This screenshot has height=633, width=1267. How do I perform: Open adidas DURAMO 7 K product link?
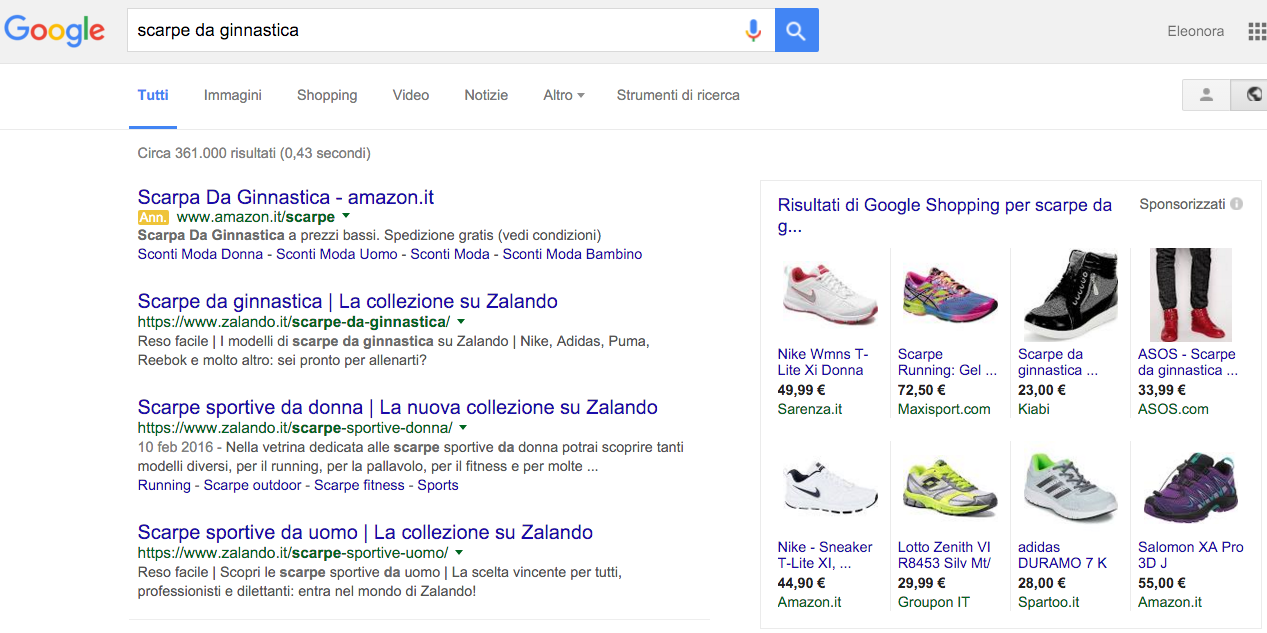tap(1063, 555)
